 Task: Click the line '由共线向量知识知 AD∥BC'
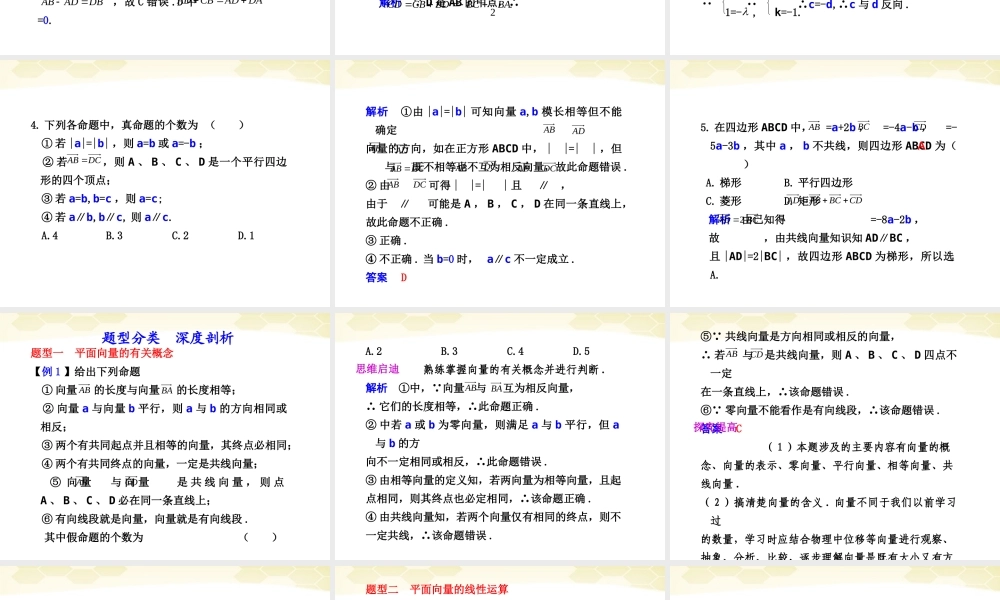tap(809, 238)
